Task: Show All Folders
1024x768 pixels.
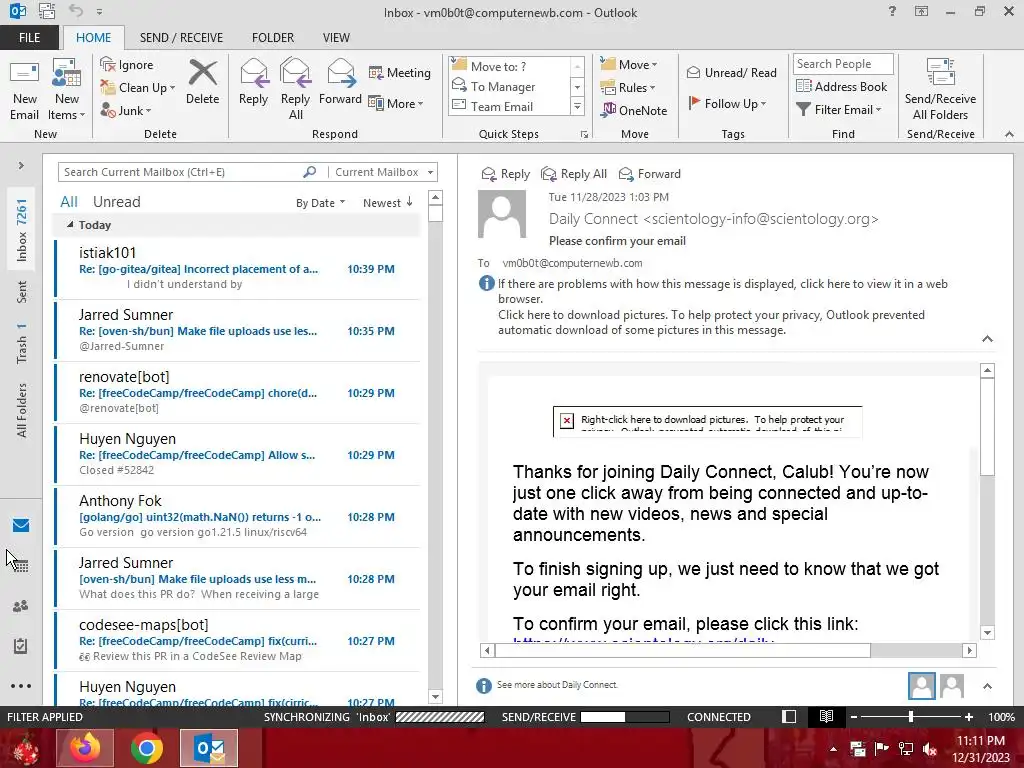Action: coord(22,410)
